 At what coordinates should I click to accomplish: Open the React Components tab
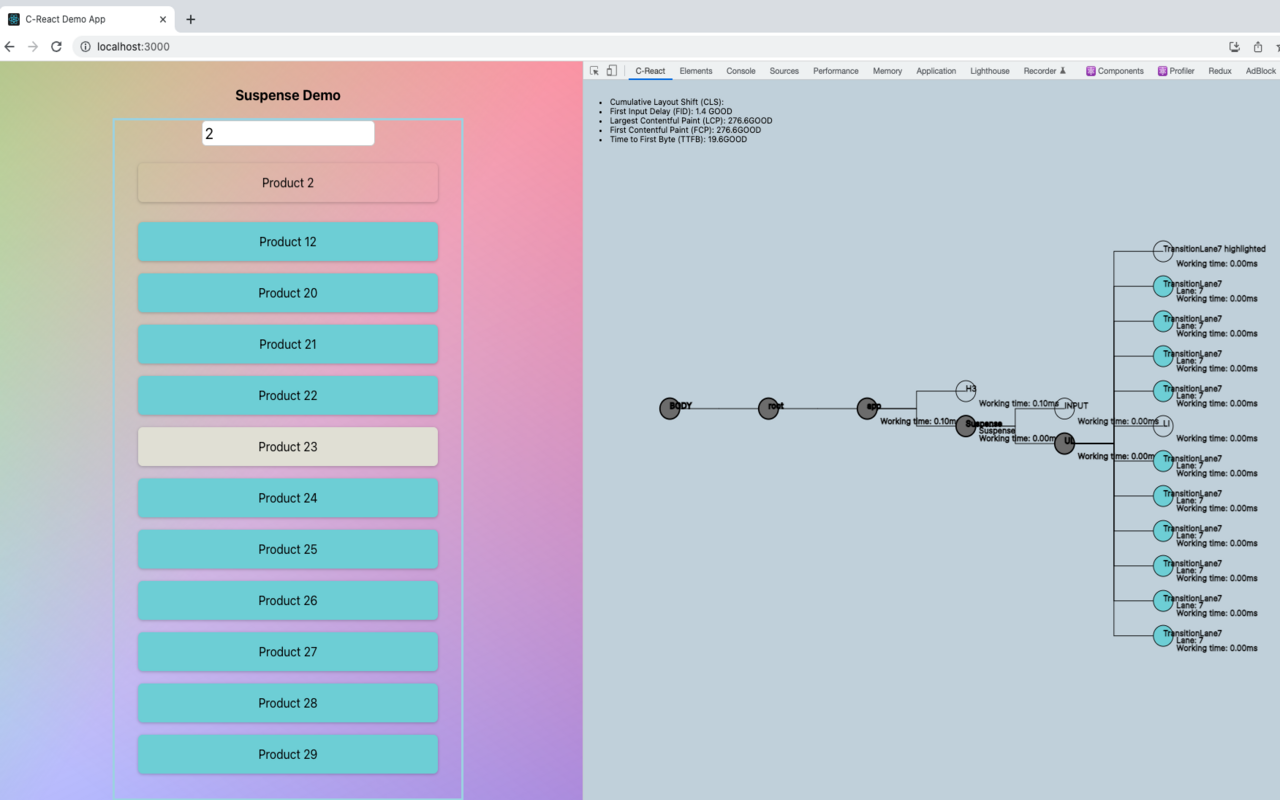coord(1115,71)
